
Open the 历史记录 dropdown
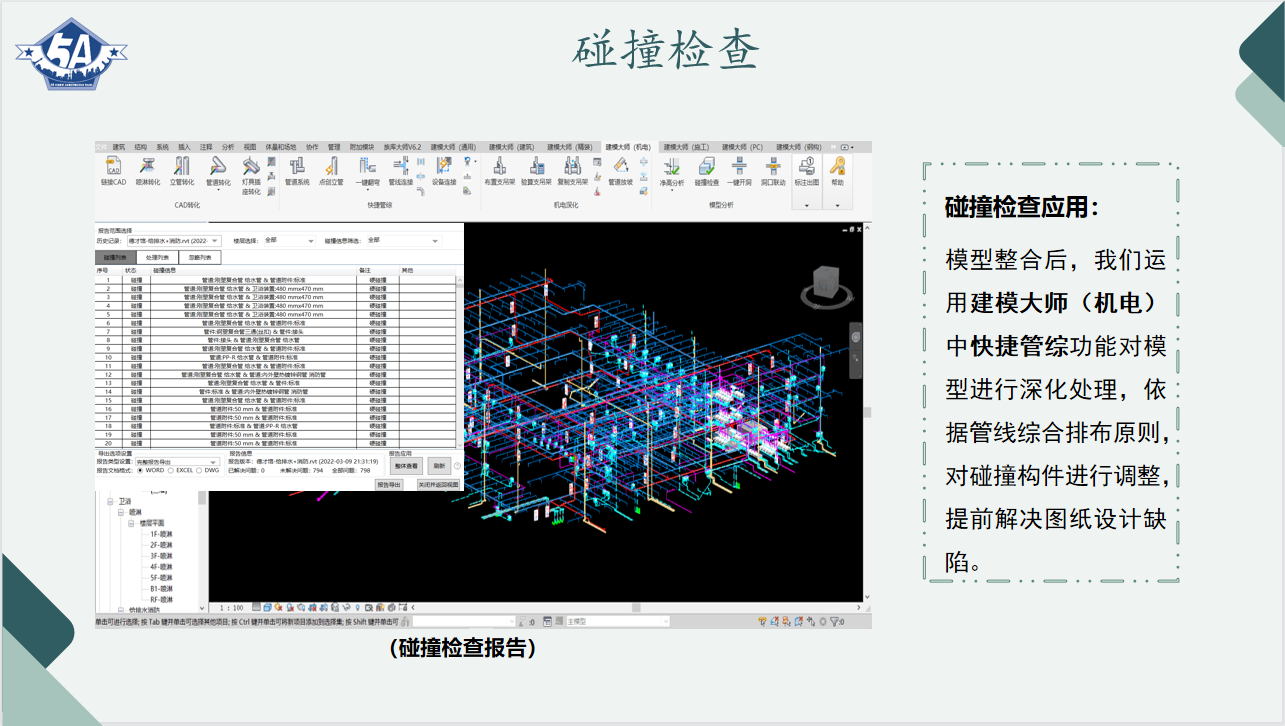[174, 240]
